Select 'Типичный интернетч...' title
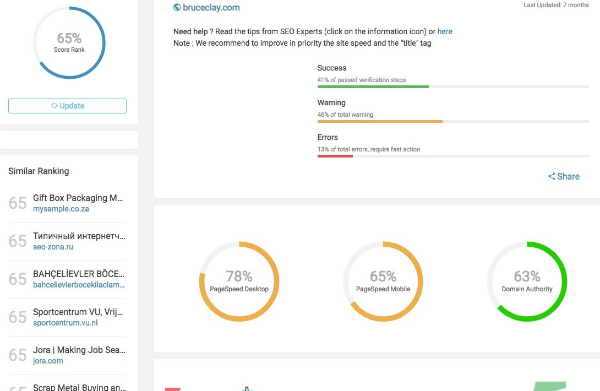Viewport: 600px width, 391px height. [79, 236]
